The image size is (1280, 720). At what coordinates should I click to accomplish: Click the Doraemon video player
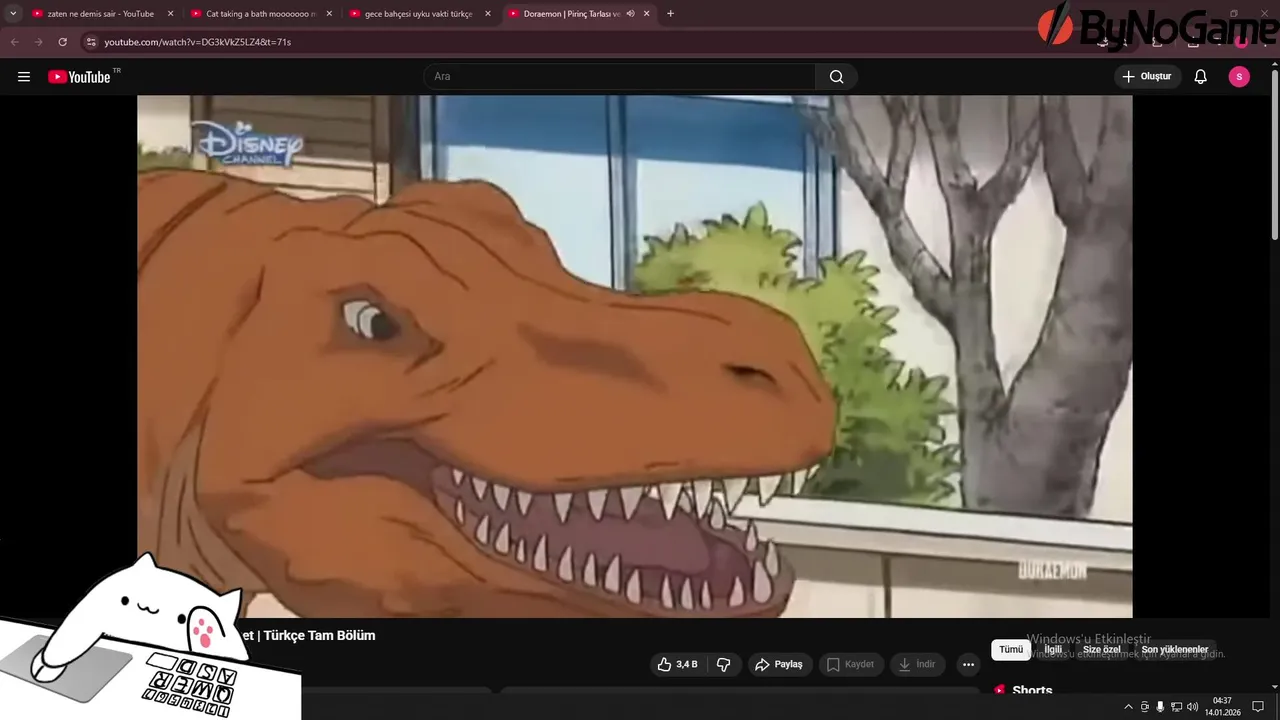click(635, 356)
